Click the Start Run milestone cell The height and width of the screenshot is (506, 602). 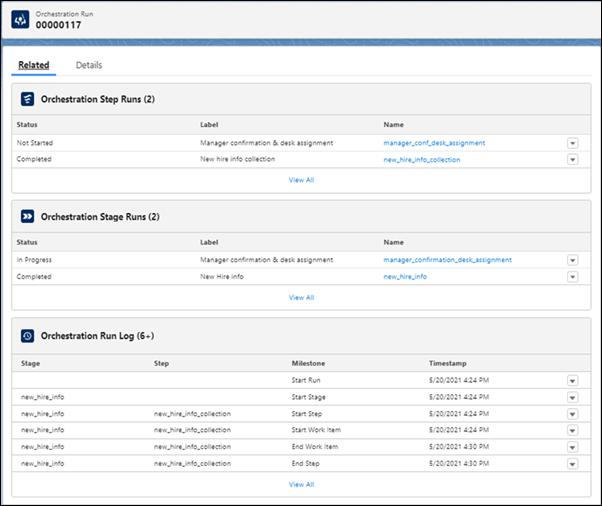click(306, 380)
